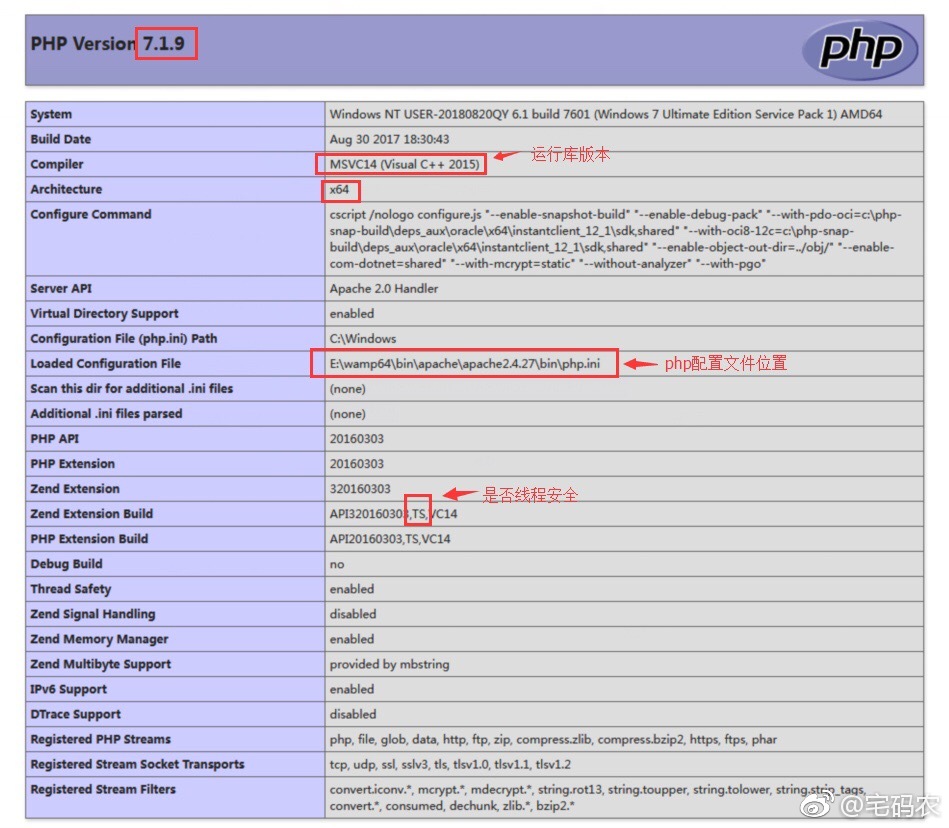Select the 'Configure Command' row label
The width and height of the screenshot is (949, 828).
pyautogui.click(x=91, y=214)
